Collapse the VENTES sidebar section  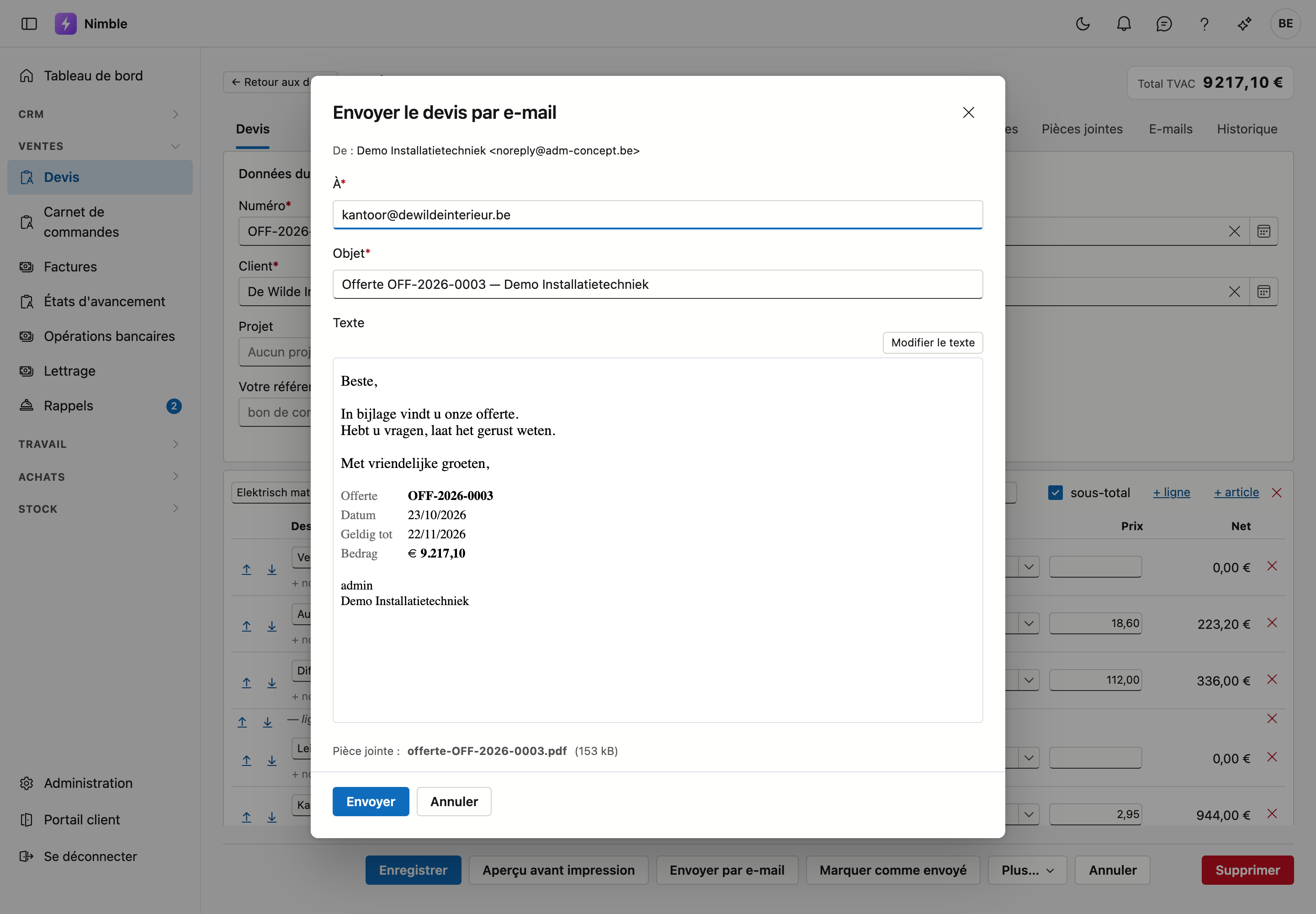click(100, 146)
